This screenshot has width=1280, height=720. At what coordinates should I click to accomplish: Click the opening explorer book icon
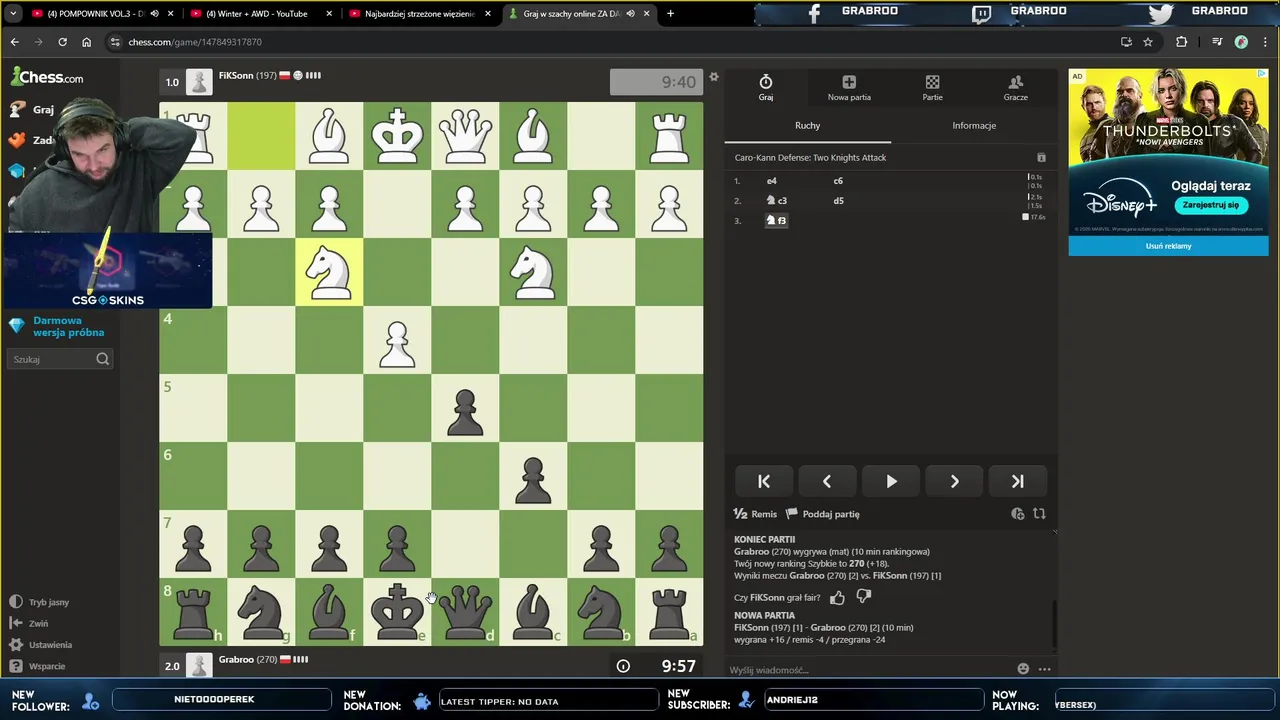[1041, 157]
